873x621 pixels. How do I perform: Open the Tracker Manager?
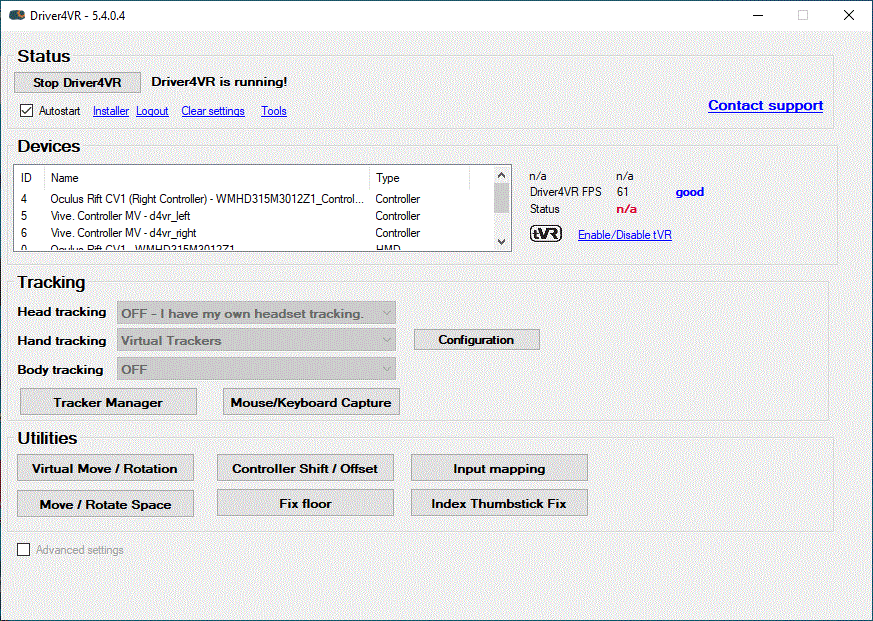[108, 402]
